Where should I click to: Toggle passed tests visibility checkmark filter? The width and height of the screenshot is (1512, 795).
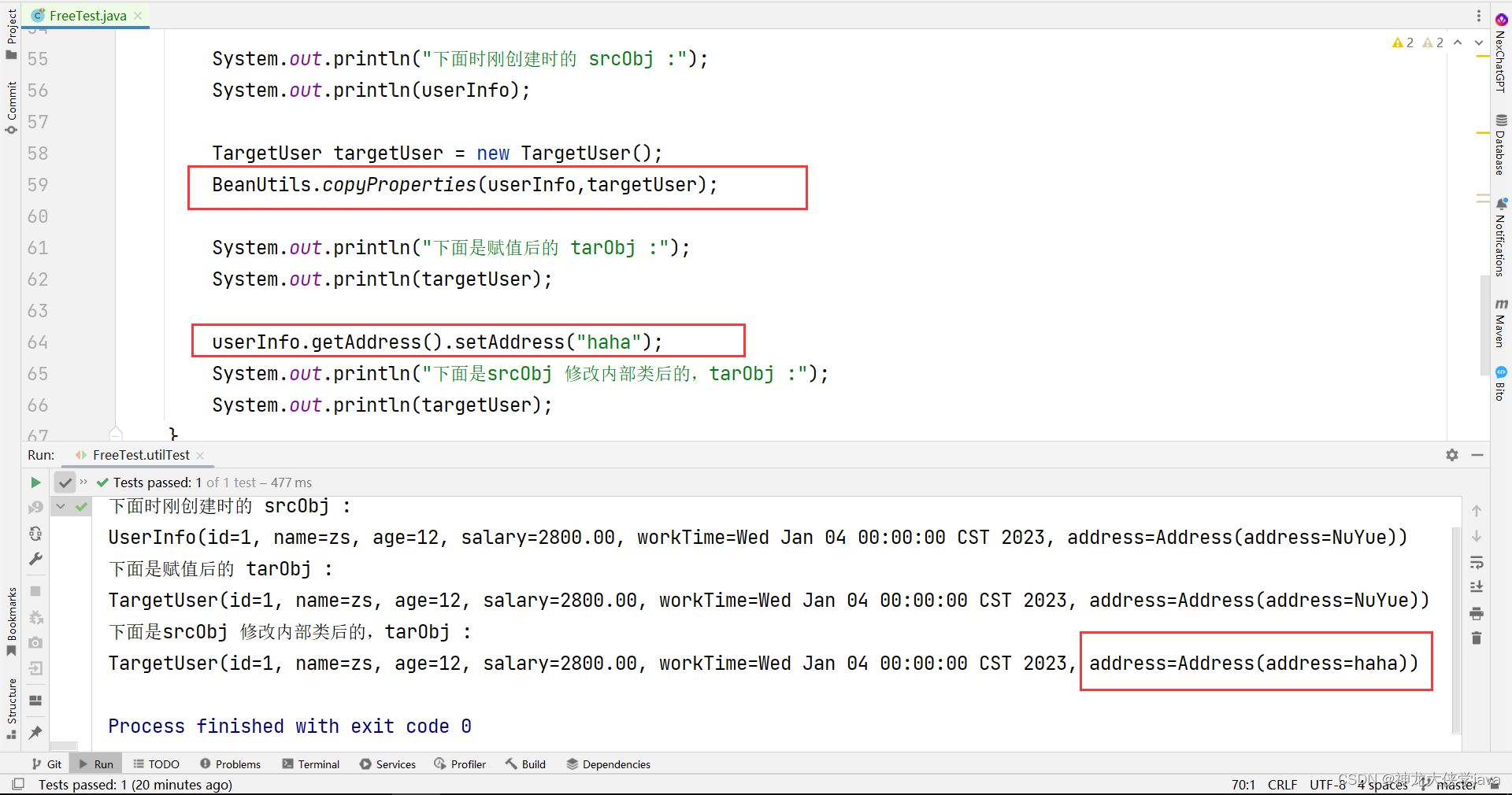(x=65, y=482)
